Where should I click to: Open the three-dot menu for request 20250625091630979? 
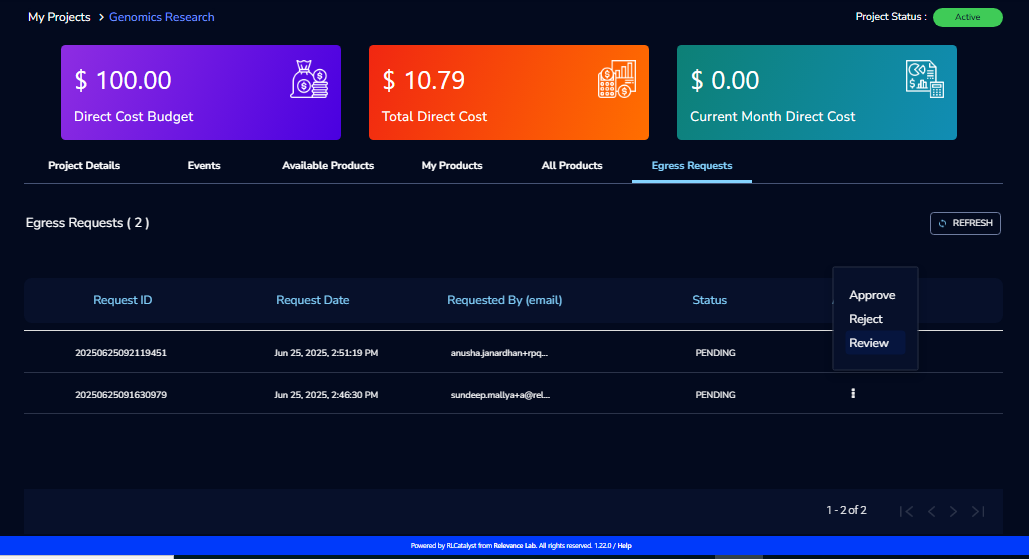[x=852, y=394]
